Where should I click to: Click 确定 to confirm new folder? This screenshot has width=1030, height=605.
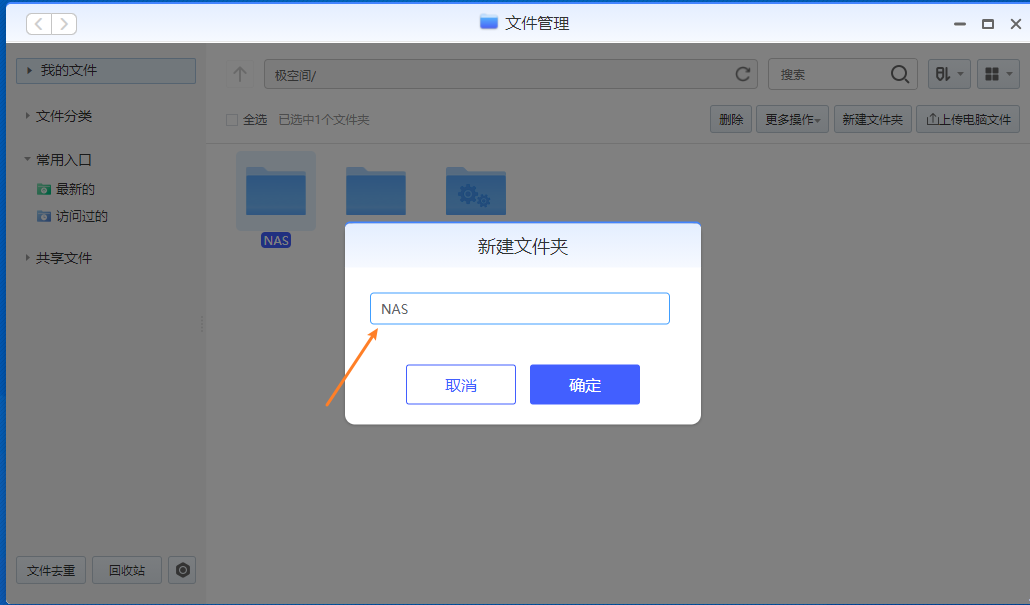585,385
